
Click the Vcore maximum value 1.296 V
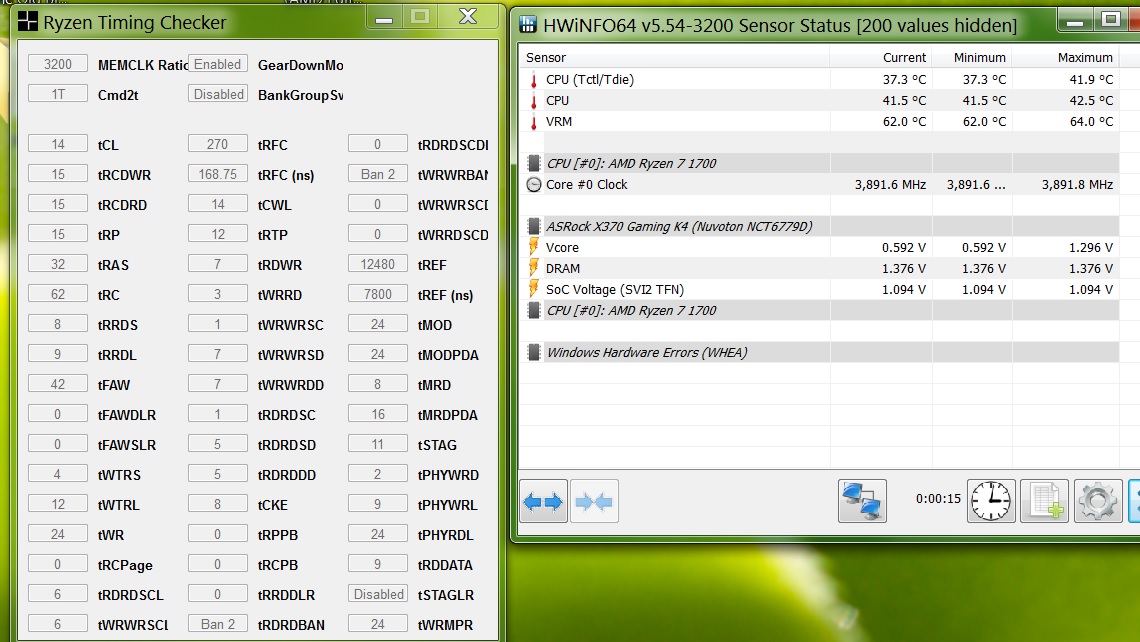pos(1091,247)
